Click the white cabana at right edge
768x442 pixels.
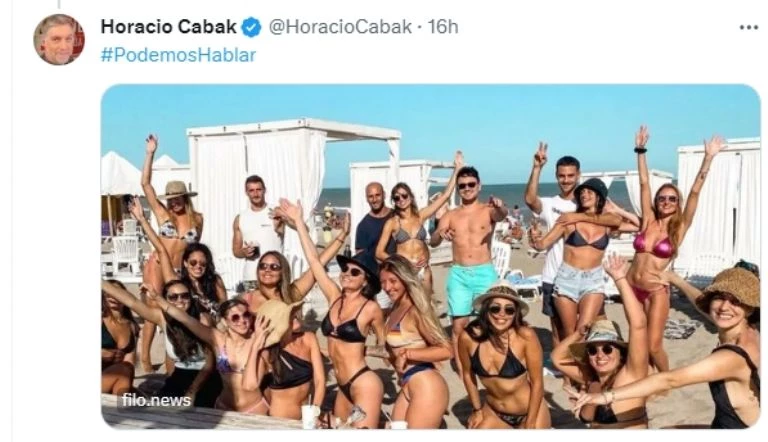(720, 206)
